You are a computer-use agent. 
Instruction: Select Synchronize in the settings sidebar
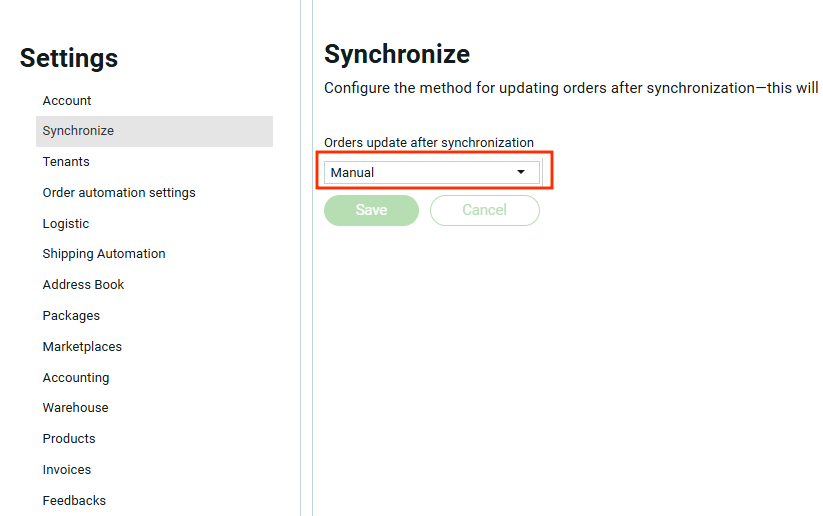point(78,131)
